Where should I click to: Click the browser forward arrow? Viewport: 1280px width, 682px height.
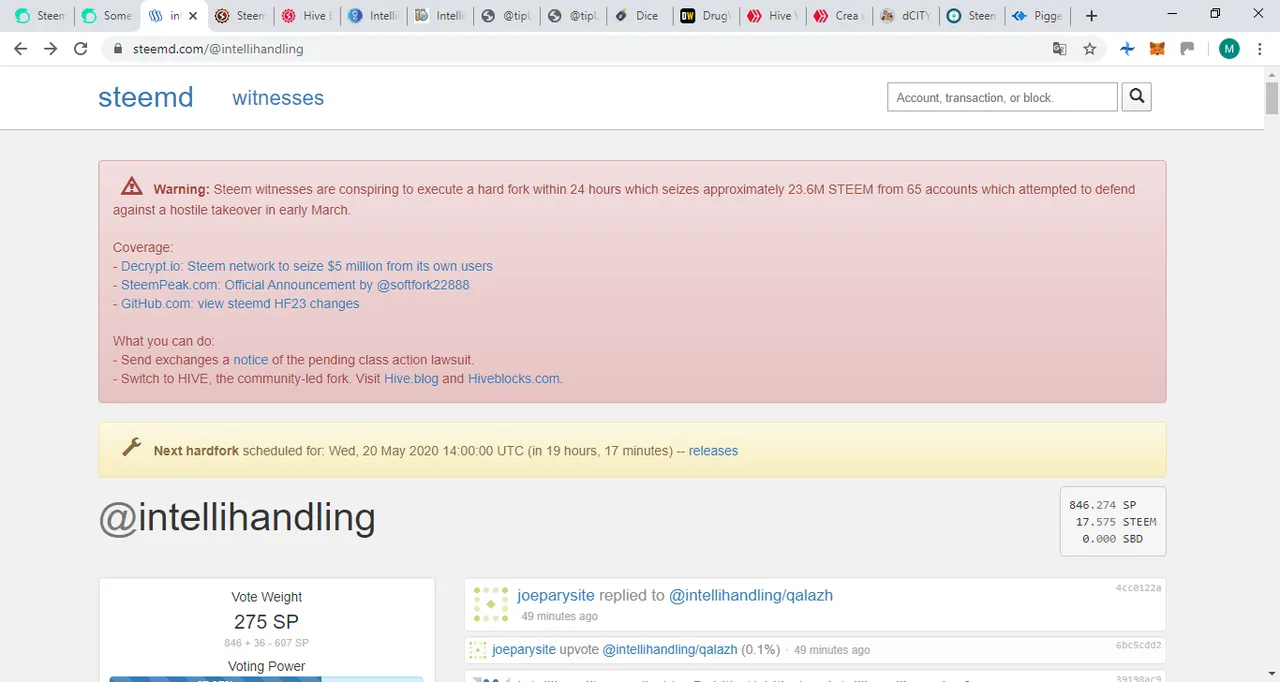51,48
